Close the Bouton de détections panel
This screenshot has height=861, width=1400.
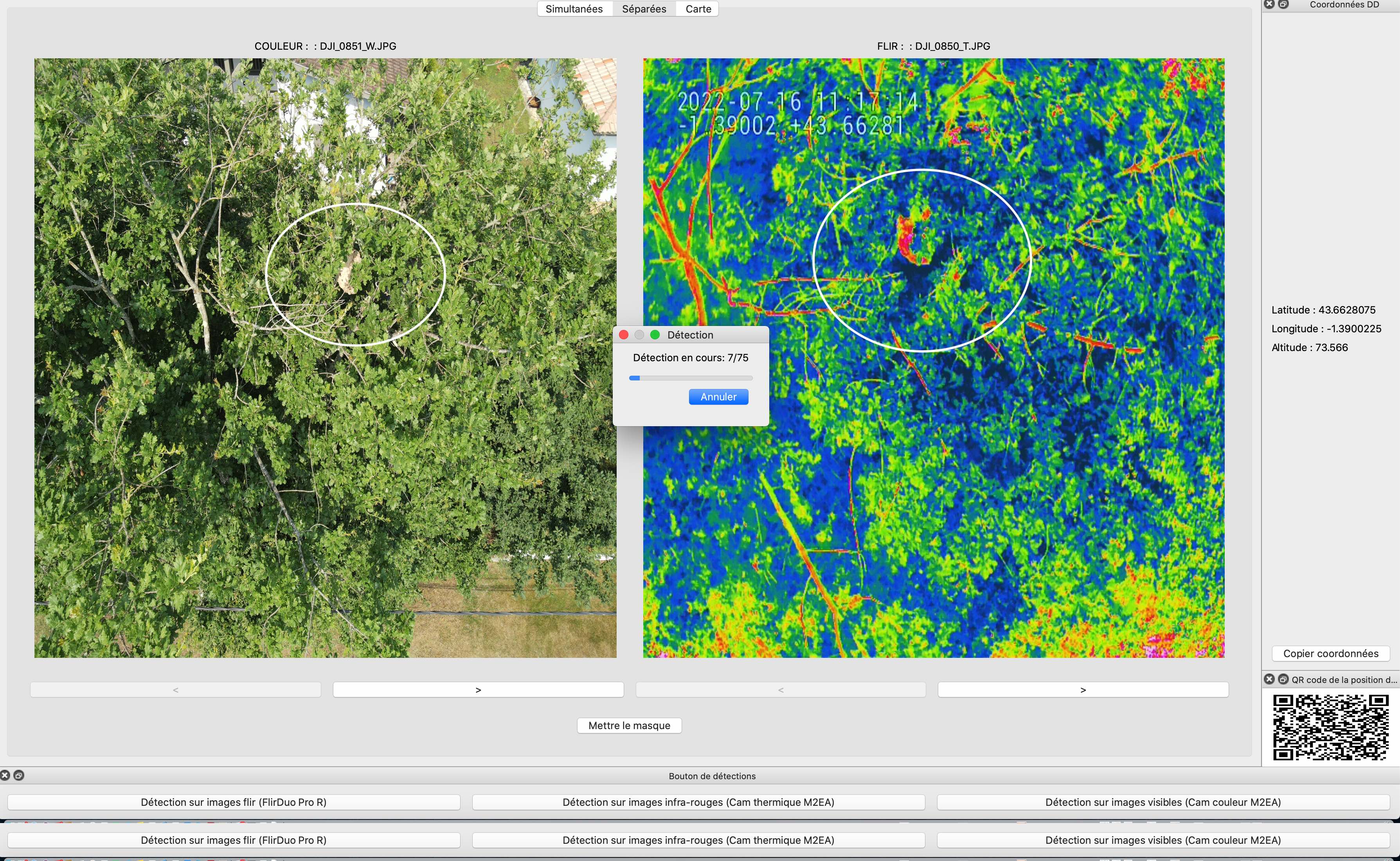pyautogui.click(x=5, y=776)
